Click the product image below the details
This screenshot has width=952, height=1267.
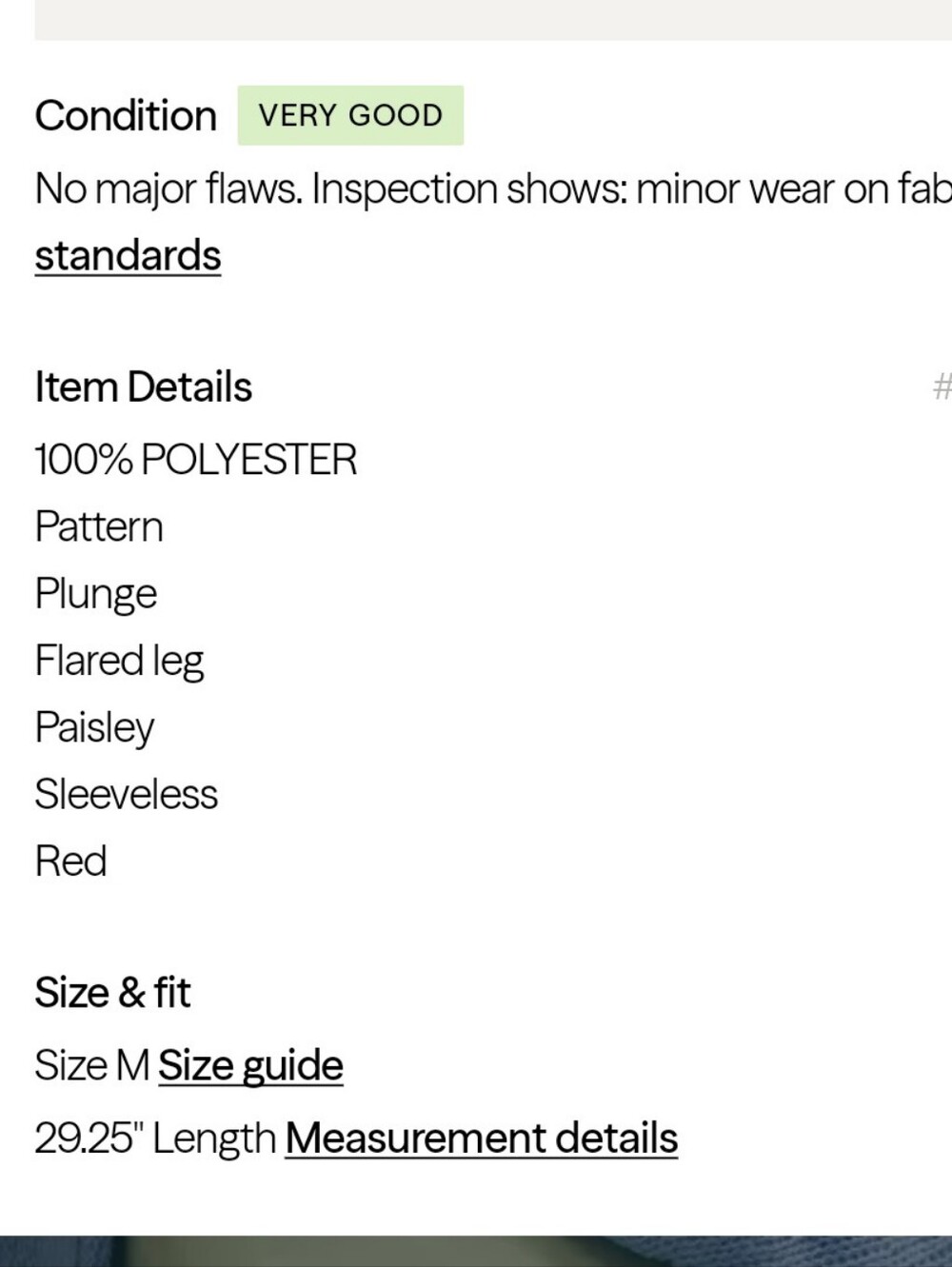tap(476, 1251)
